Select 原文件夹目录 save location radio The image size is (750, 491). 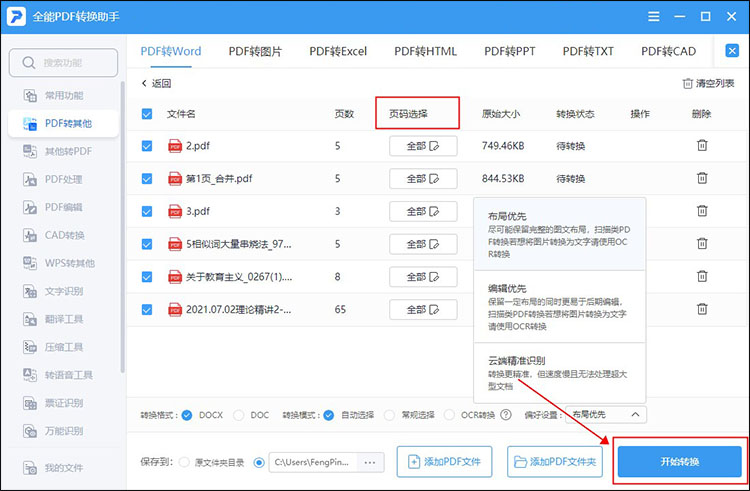184,462
